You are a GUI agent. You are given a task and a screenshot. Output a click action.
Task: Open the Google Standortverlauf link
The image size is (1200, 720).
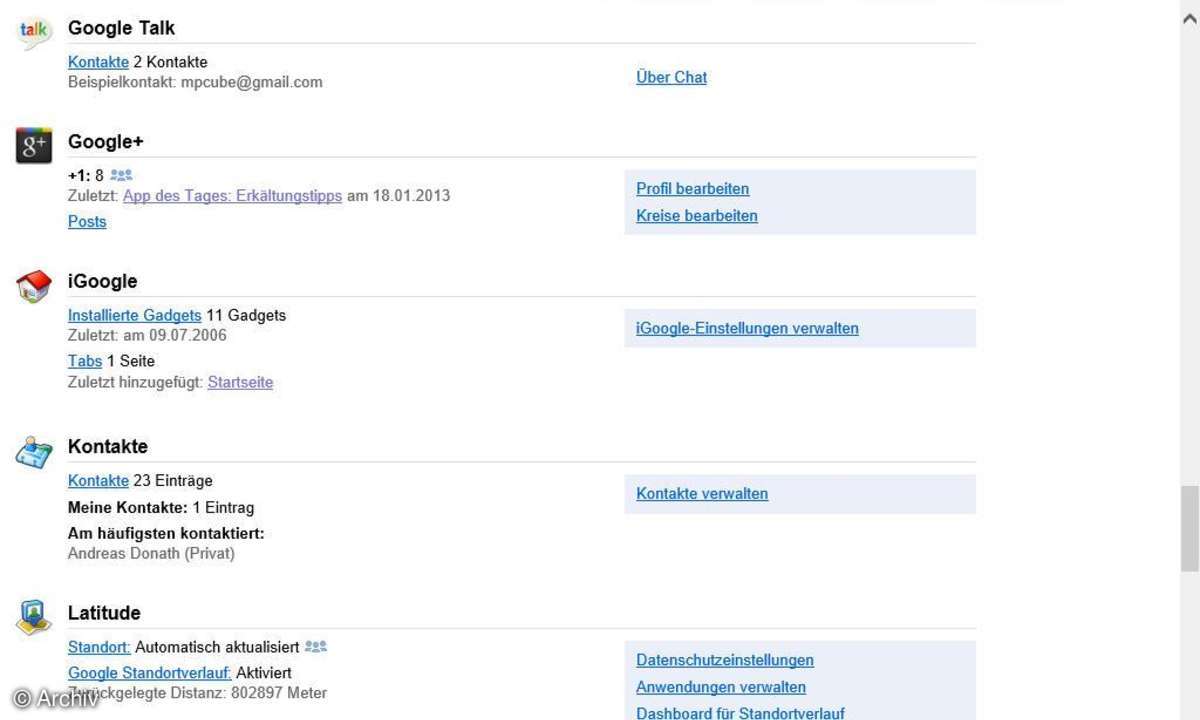click(149, 673)
